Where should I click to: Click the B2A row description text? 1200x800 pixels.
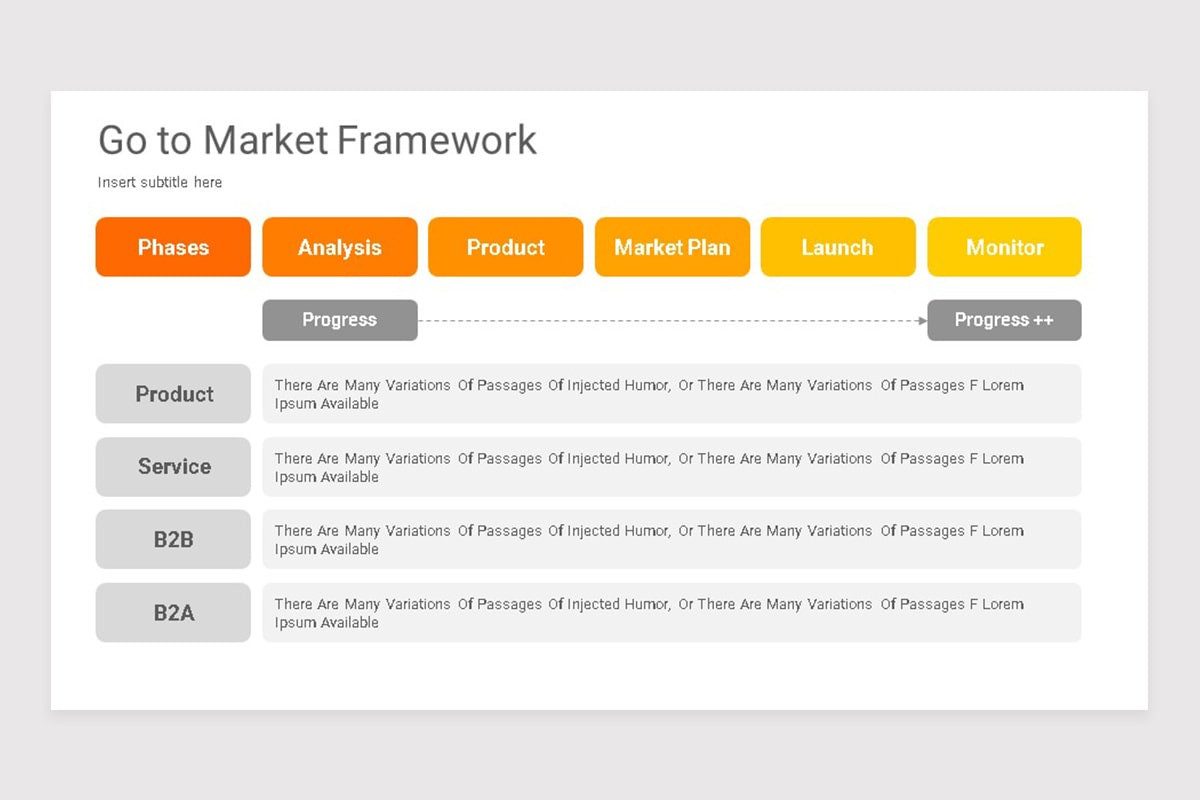(649, 613)
